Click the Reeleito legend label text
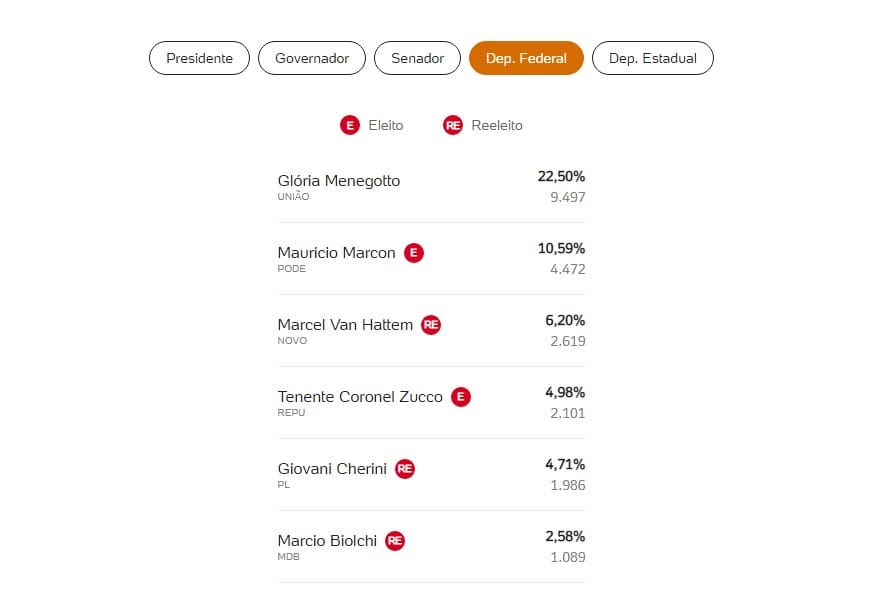896x591 pixels. 497,125
